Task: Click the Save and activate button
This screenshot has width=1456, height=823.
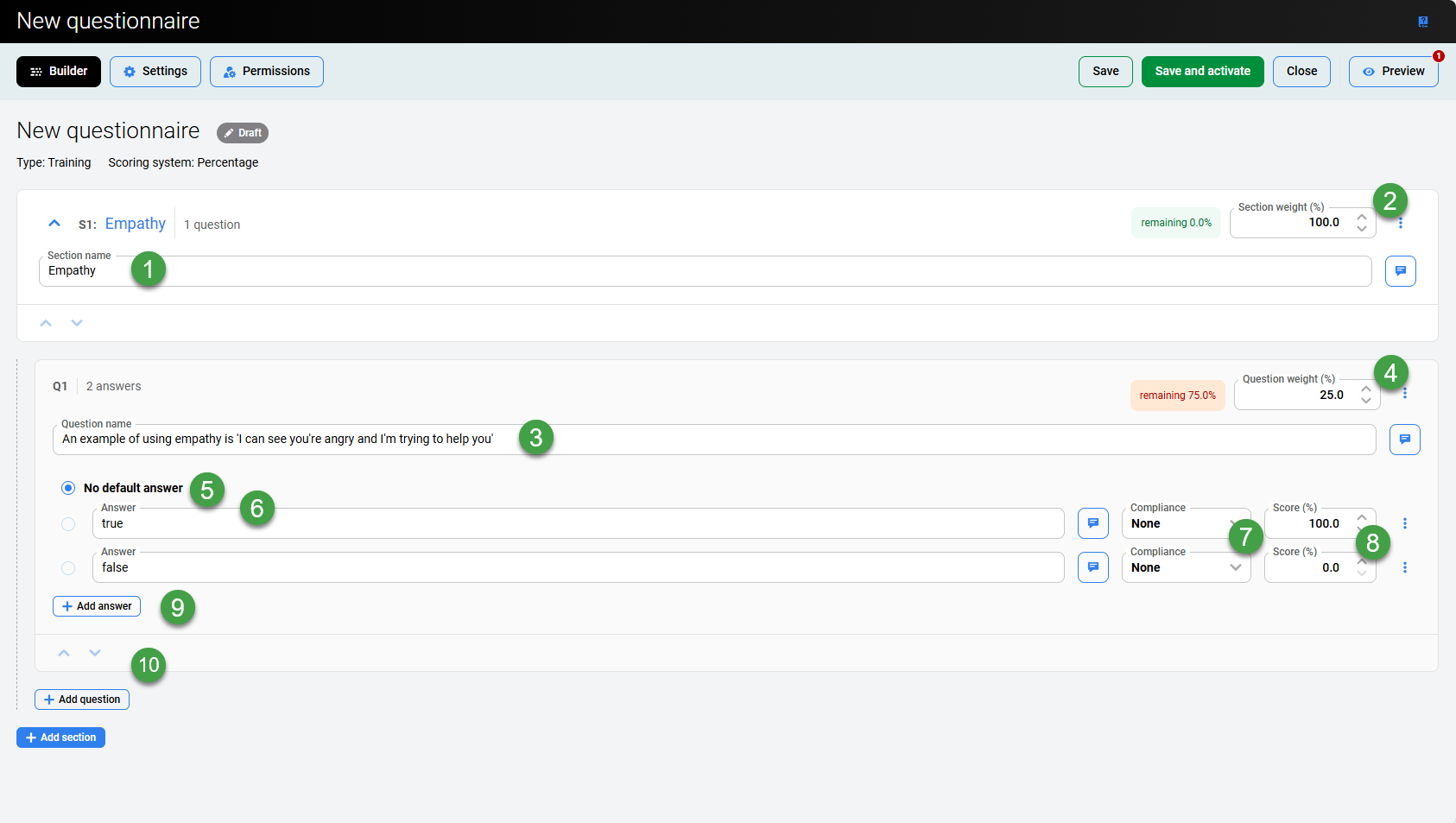Action: [1202, 72]
